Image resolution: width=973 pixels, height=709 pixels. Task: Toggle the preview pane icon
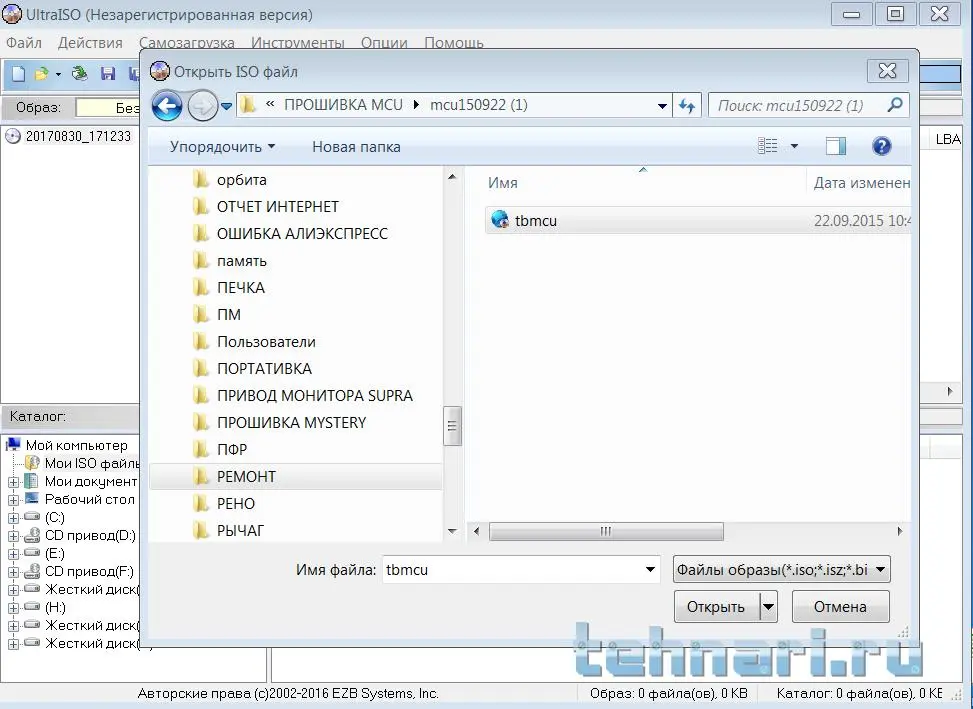click(836, 146)
